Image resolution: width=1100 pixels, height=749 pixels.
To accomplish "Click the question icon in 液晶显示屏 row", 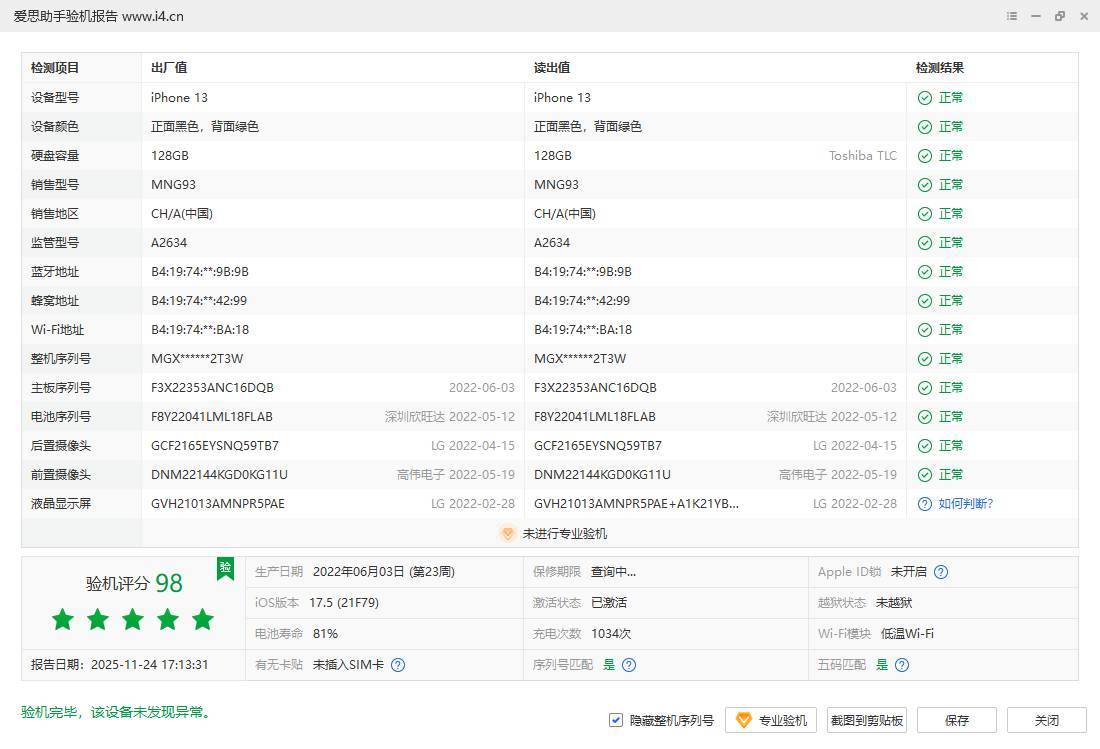I will coord(925,504).
